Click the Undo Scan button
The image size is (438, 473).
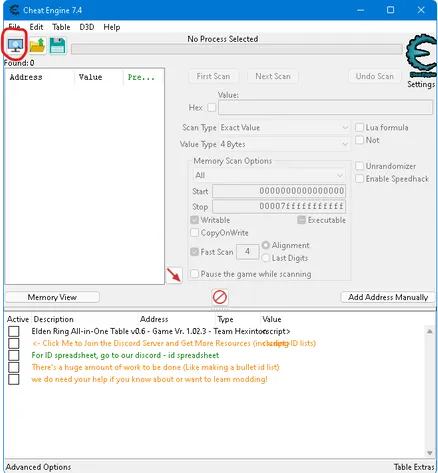(375, 76)
